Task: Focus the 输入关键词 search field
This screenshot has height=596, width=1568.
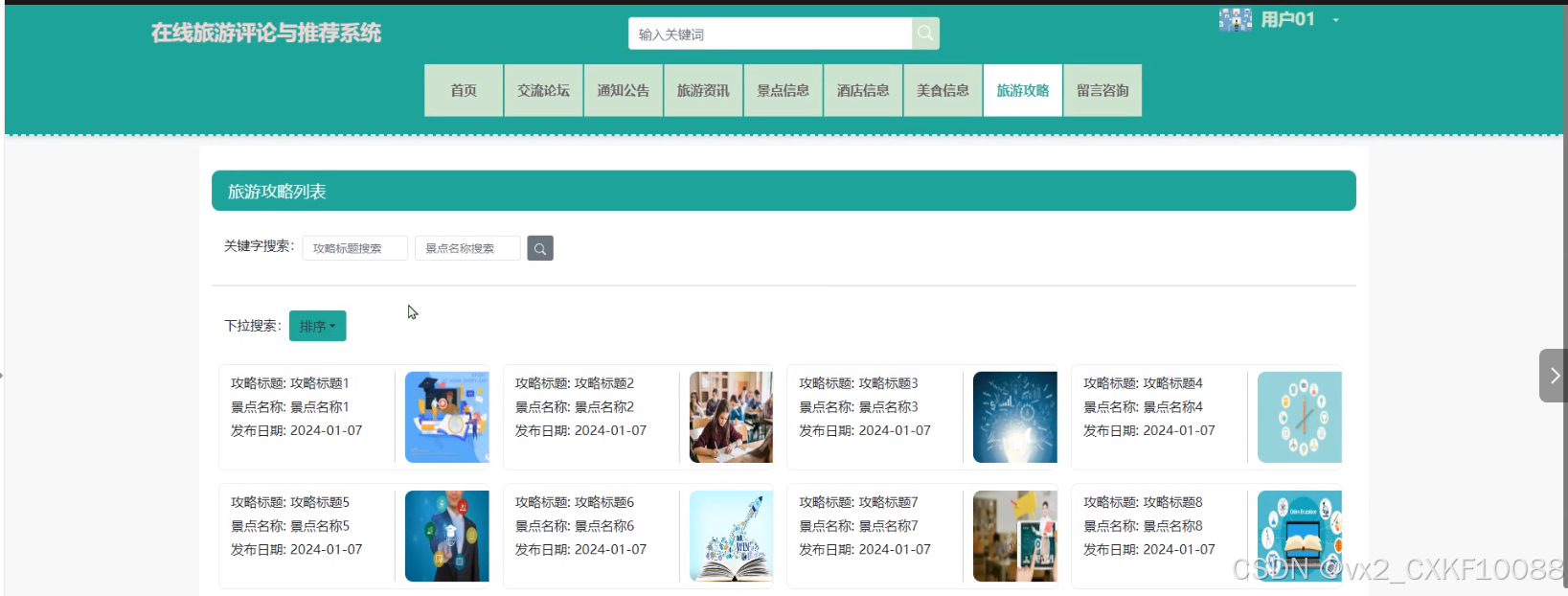Action: pos(770,34)
